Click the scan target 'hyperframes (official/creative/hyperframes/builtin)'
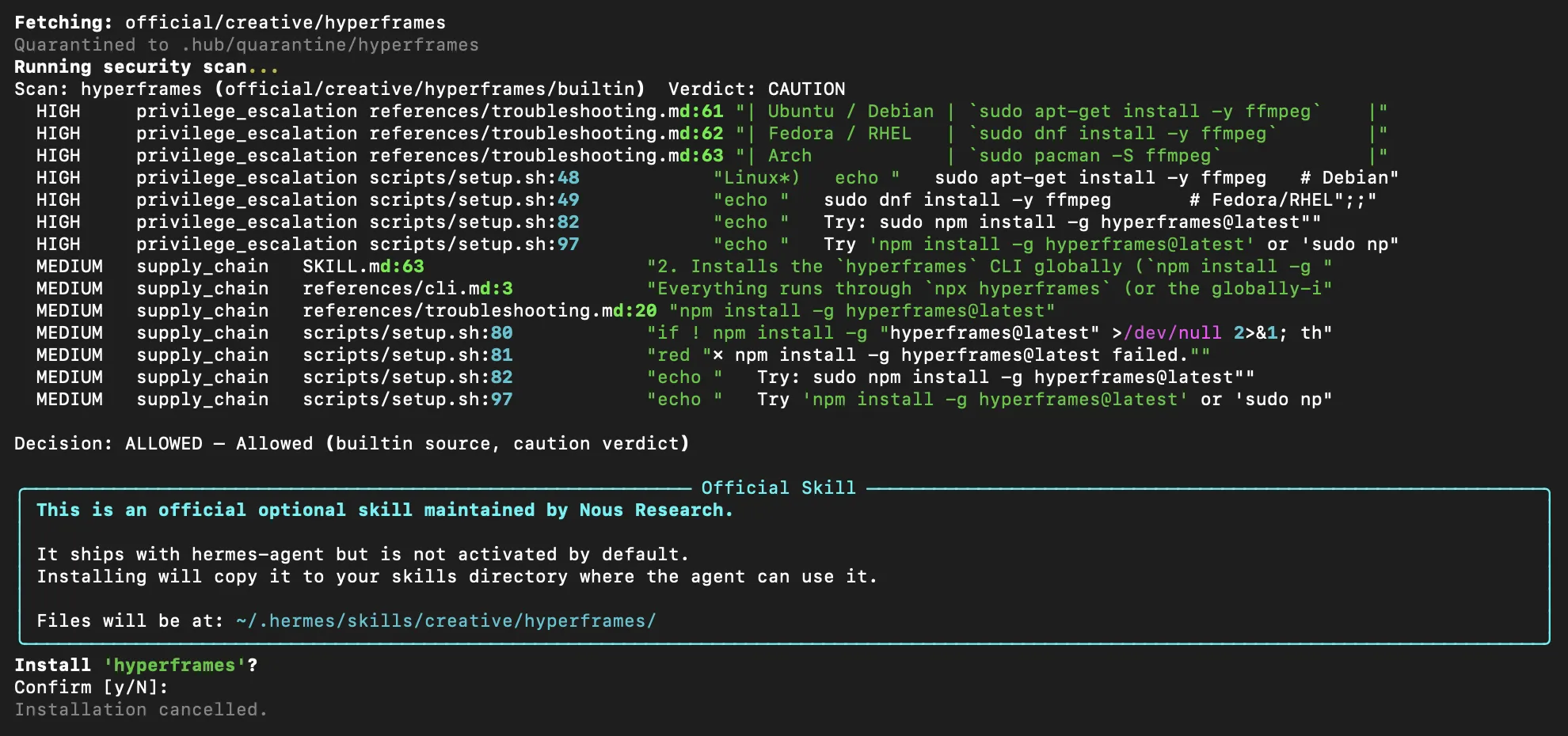1568x736 pixels. pos(363,89)
